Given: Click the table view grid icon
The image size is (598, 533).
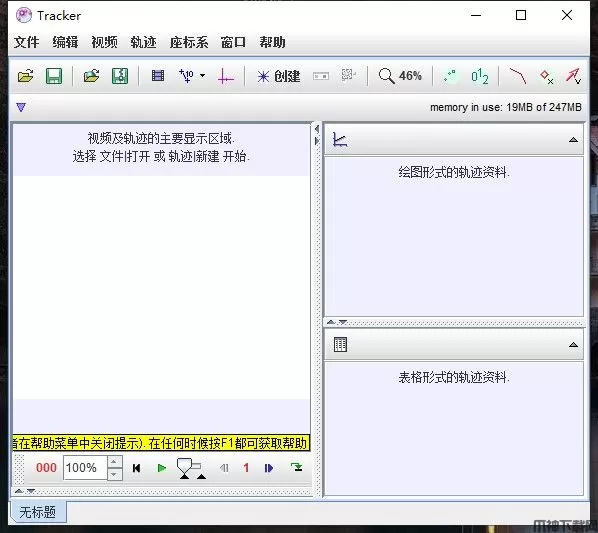Looking at the screenshot, I should click(x=340, y=345).
